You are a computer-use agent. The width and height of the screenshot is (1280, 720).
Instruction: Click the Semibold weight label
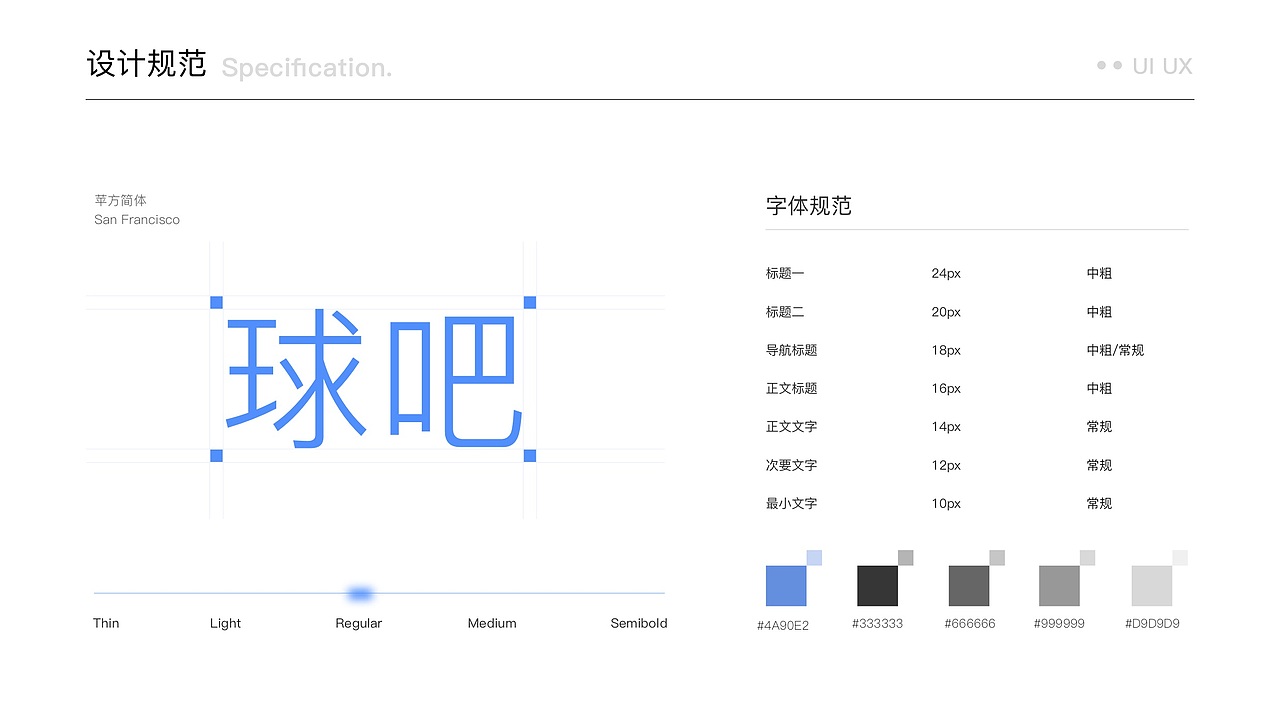tap(639, 623)
